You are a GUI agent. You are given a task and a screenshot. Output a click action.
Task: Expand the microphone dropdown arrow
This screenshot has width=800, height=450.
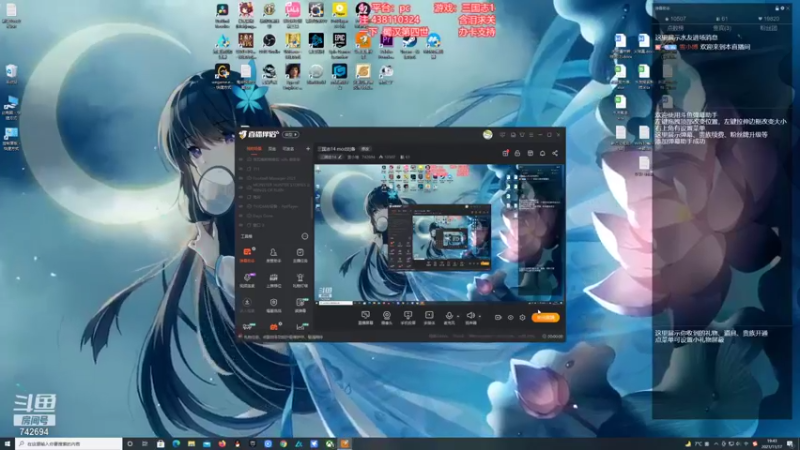point(458,316)
